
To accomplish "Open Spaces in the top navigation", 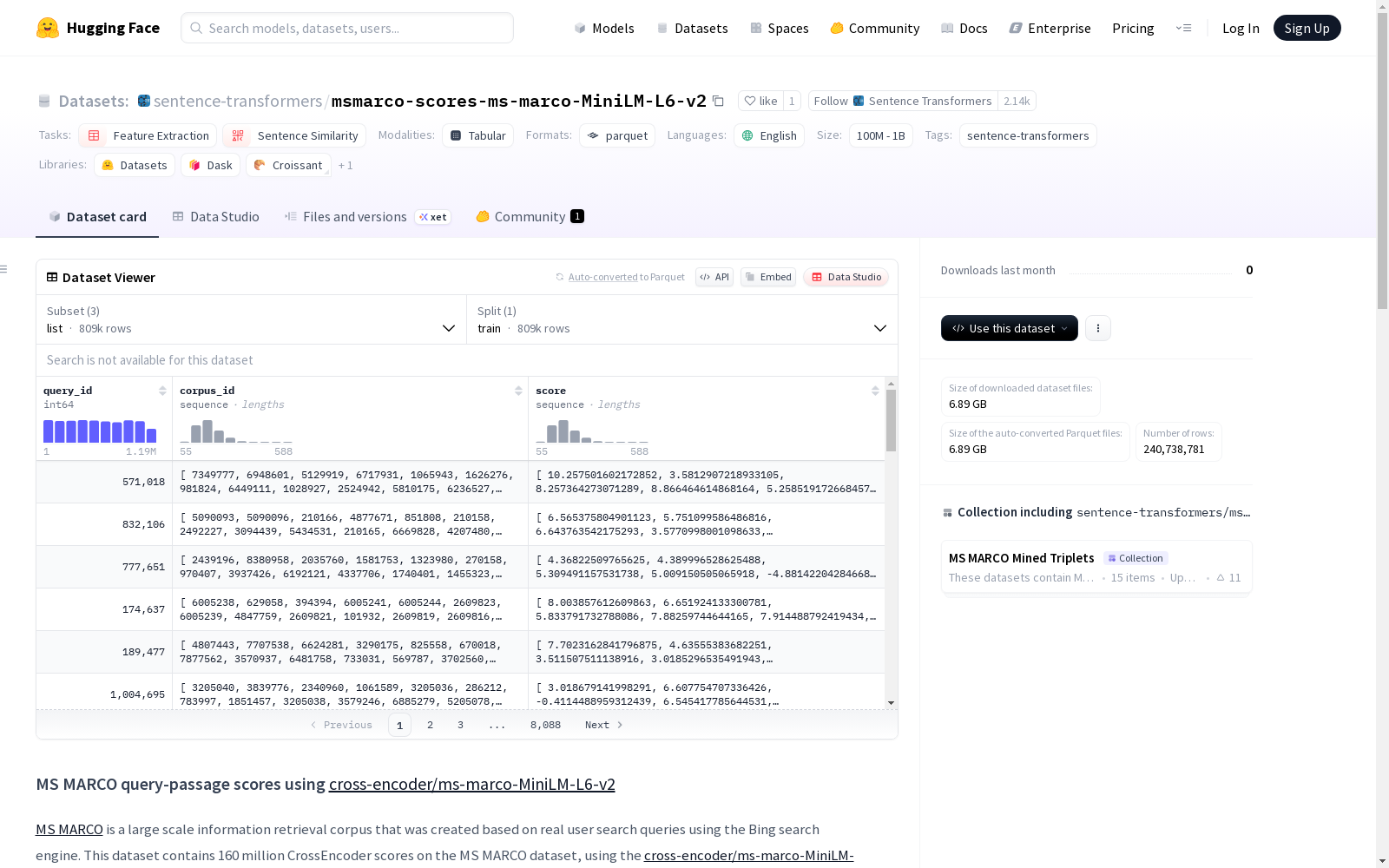I will [x=780, y=28].
